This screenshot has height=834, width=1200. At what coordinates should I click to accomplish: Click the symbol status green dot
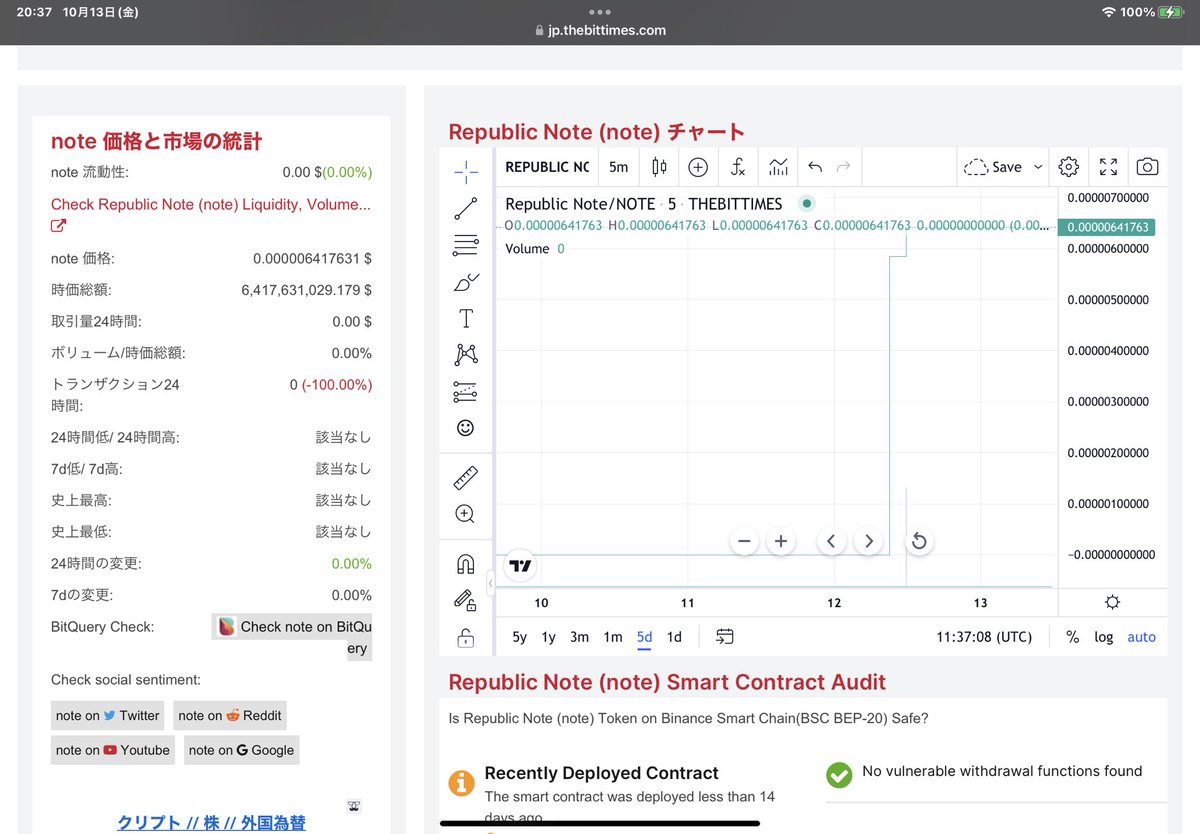806,203
